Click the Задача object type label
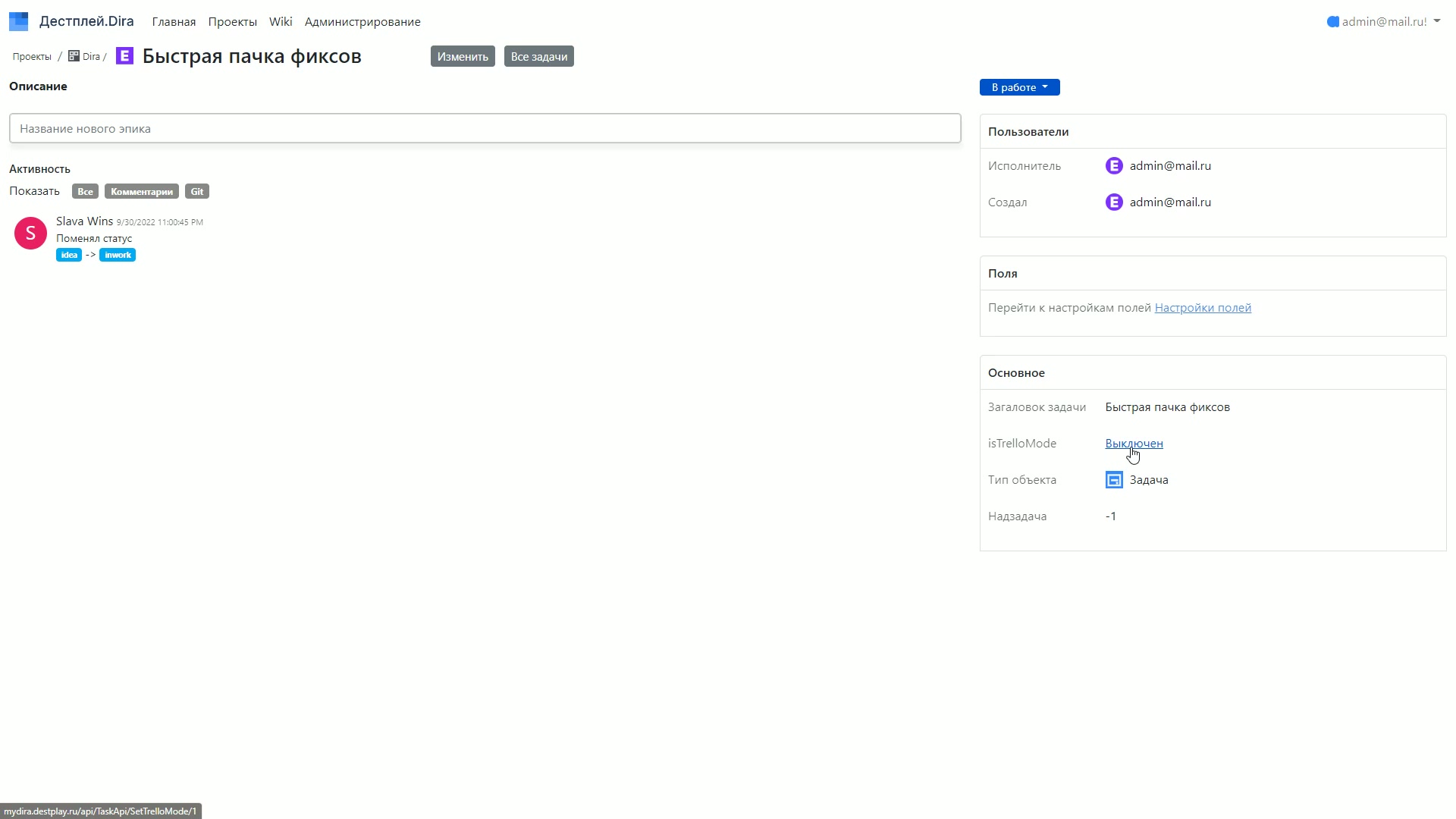 coord(1149,480)
